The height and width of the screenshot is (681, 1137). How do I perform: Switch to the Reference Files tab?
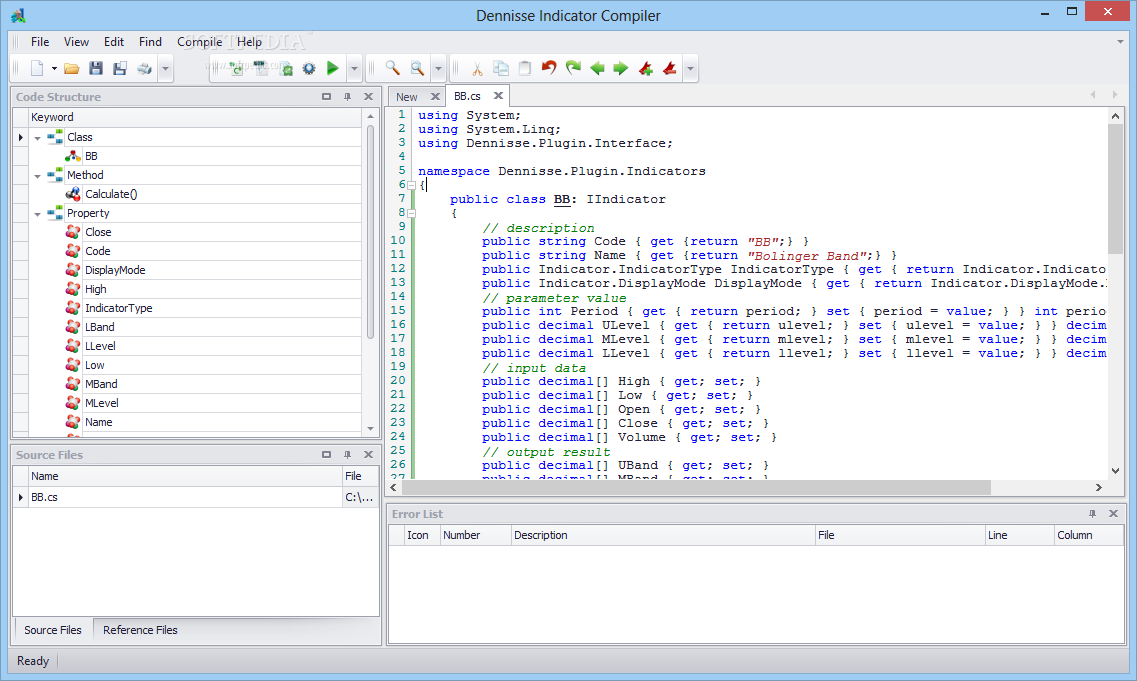(x=140, y=630)
